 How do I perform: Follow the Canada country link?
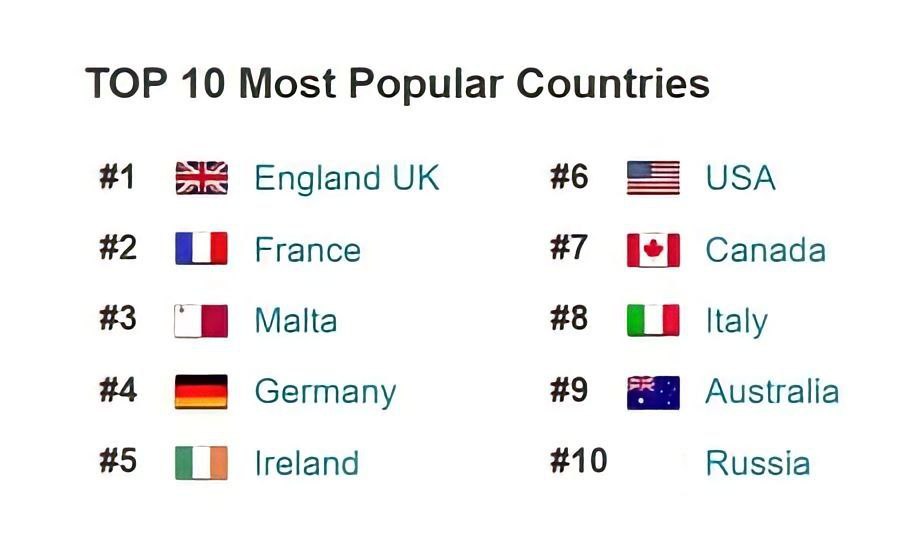765,249
